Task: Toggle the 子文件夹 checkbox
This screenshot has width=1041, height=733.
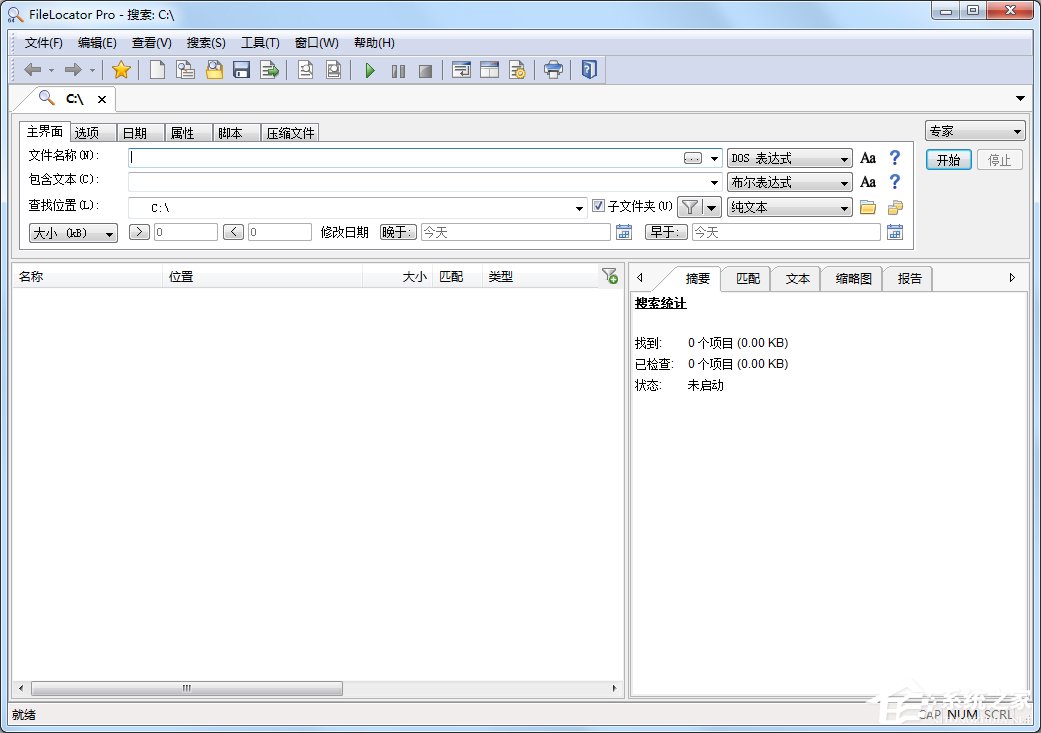Action: (x=599, y=207)
